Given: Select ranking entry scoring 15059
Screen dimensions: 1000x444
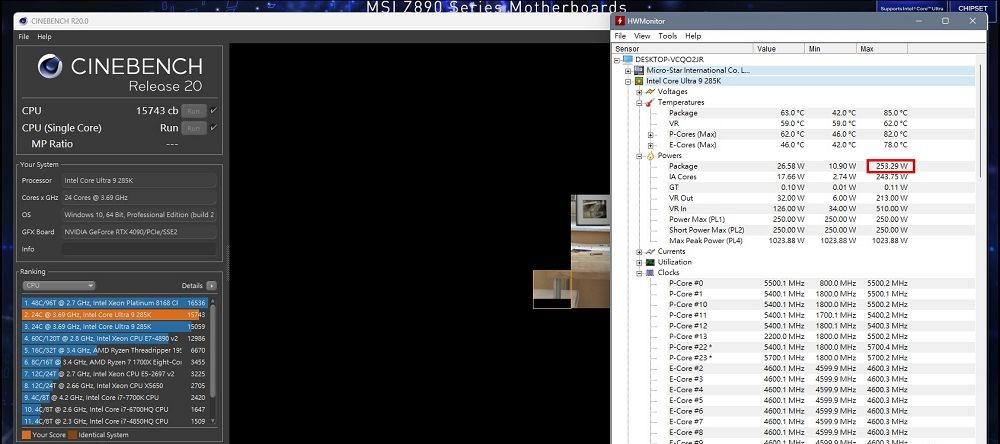Looking at the screenshot, I should 114,327.
